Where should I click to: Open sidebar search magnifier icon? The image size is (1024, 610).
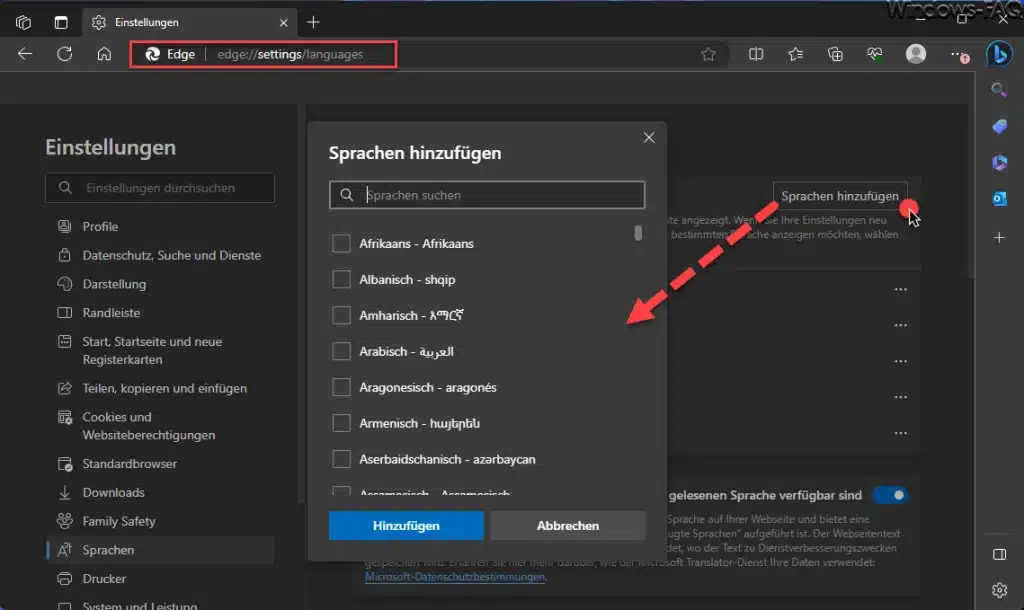(x=999, y=89)
